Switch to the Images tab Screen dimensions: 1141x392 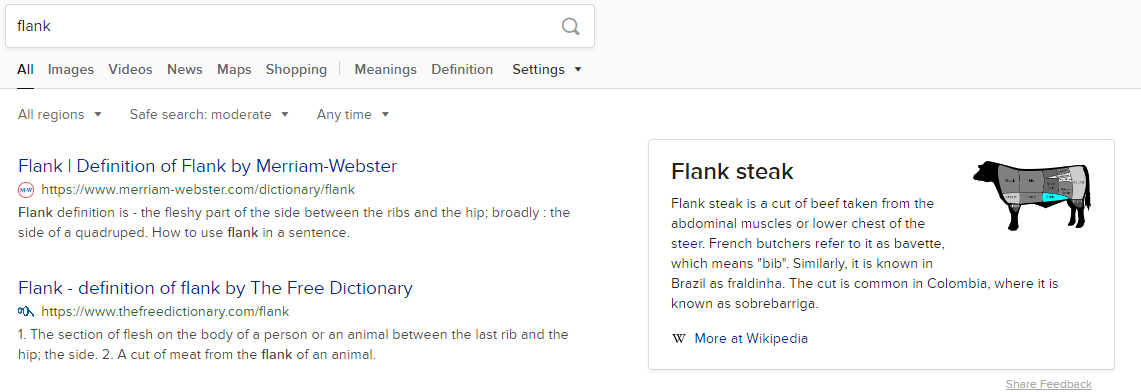click(x=71, y=70)
